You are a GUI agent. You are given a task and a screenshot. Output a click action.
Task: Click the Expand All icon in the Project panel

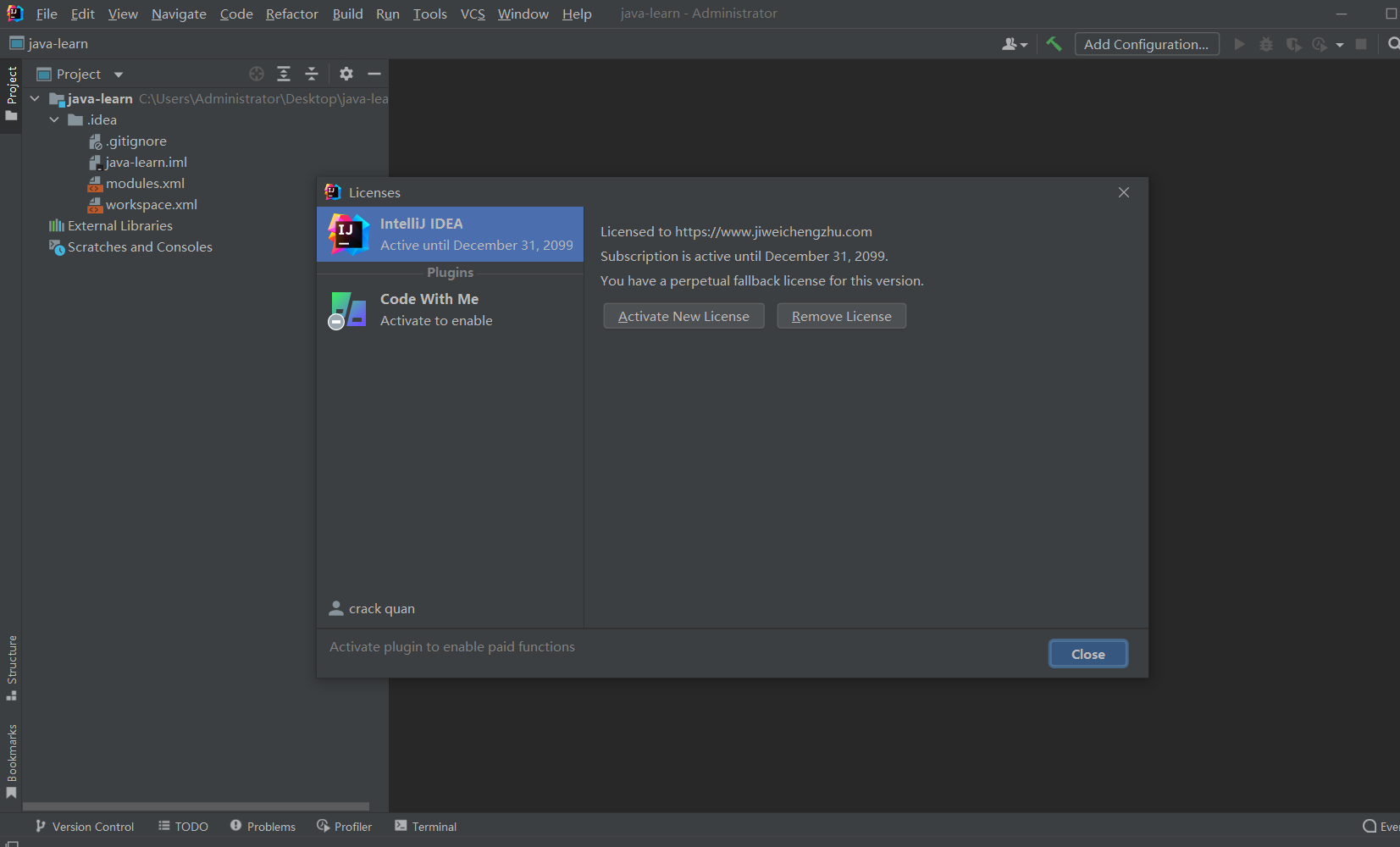284,74
